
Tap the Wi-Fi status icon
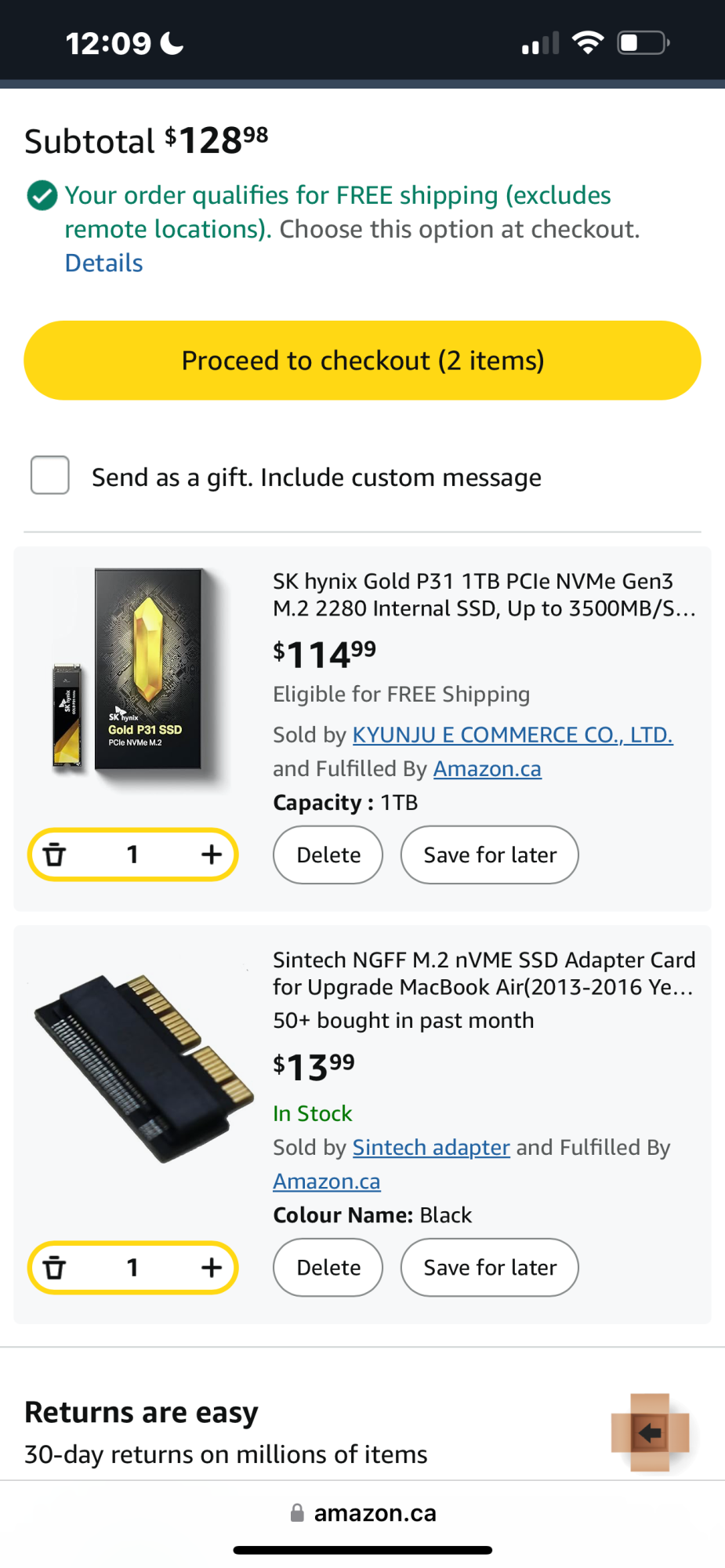tap(587, 42)
